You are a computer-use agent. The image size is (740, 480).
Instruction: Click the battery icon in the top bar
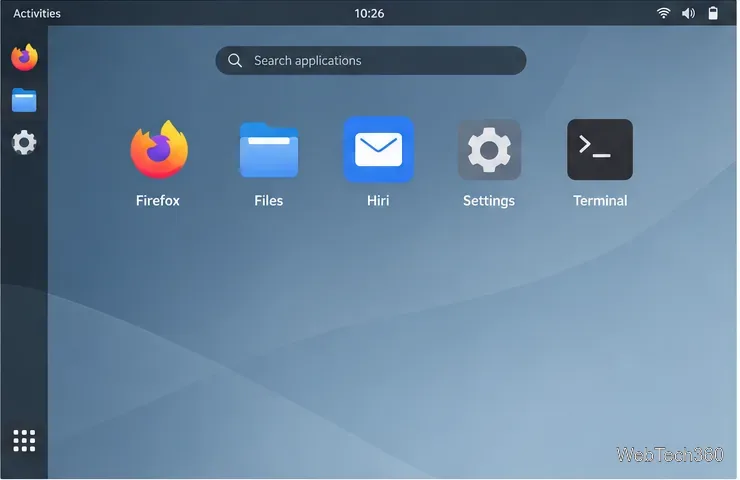pos(713,13)
